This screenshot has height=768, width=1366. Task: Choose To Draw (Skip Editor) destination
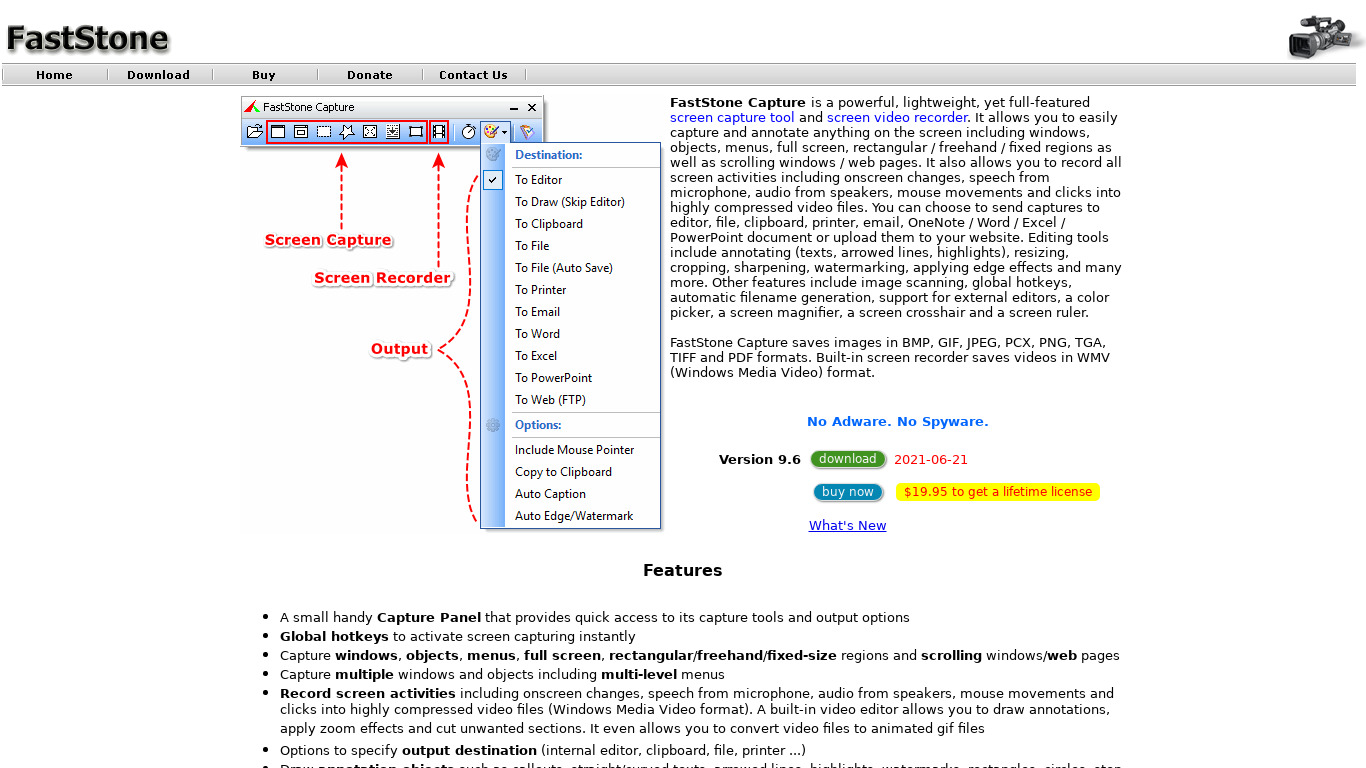(570, 202)
